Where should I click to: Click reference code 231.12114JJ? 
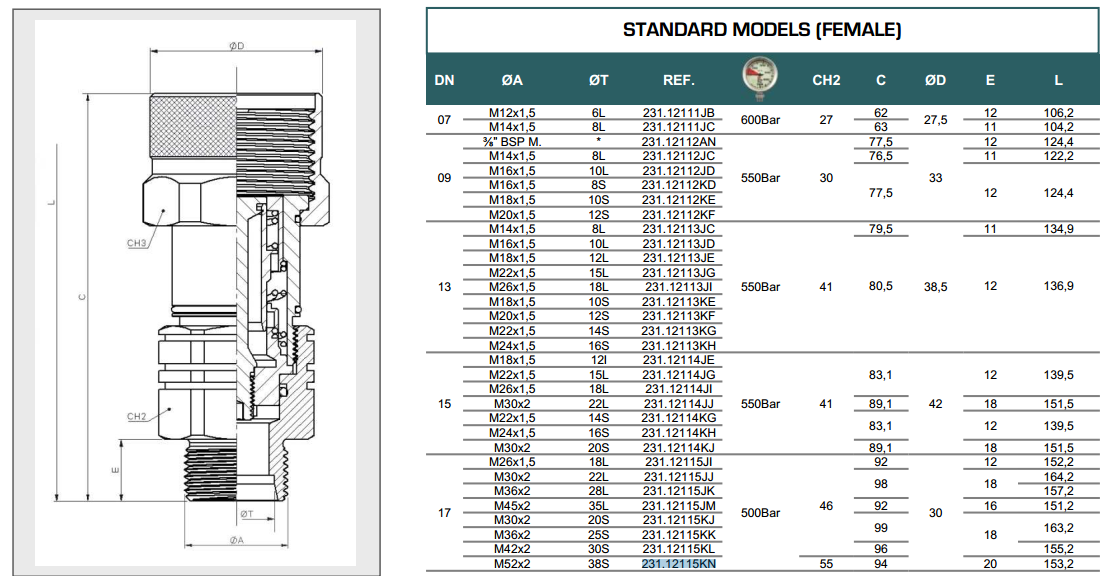679,404
